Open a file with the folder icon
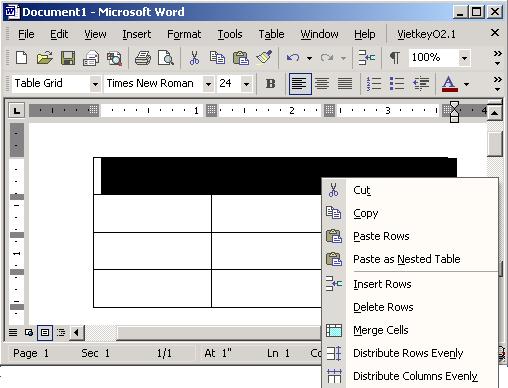This screenshot has width=508, height=388. click(x=45, y=58)
